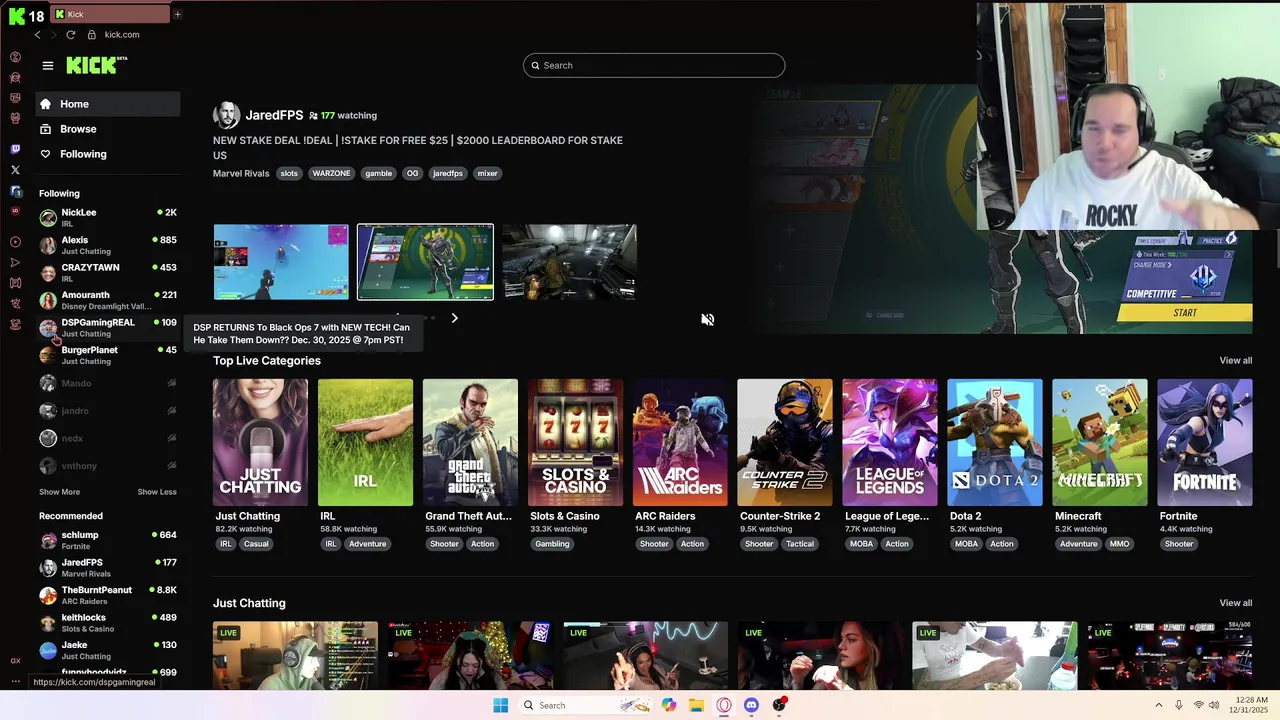Switch to the Kick browser tab

(110, 14)
